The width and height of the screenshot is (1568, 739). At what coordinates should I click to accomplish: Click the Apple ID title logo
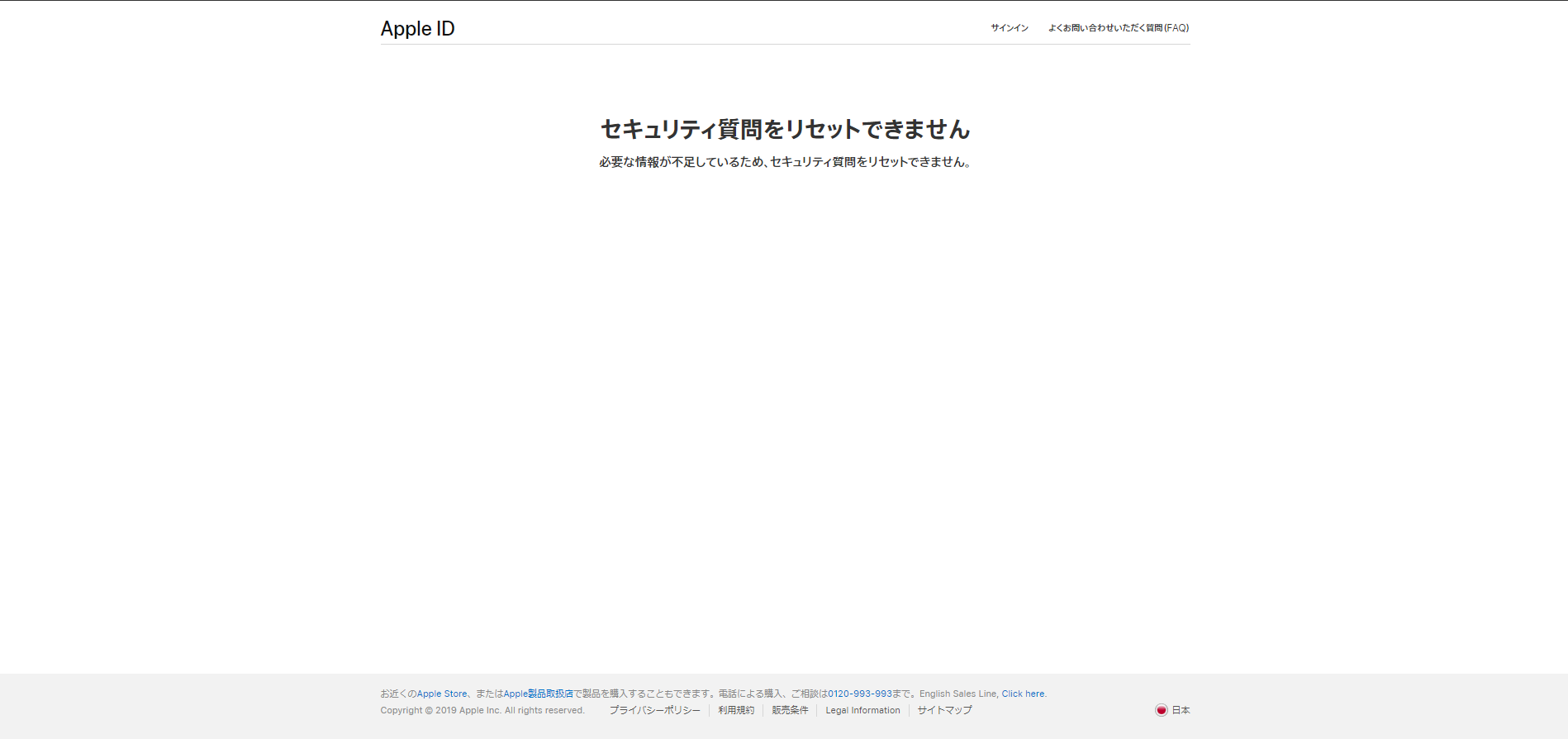pos(417,28)
